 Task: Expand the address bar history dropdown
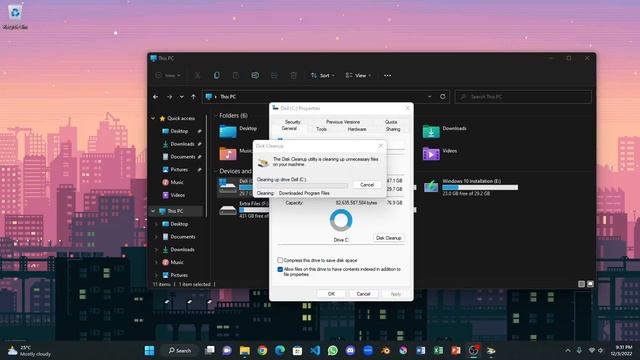(429, 97)
